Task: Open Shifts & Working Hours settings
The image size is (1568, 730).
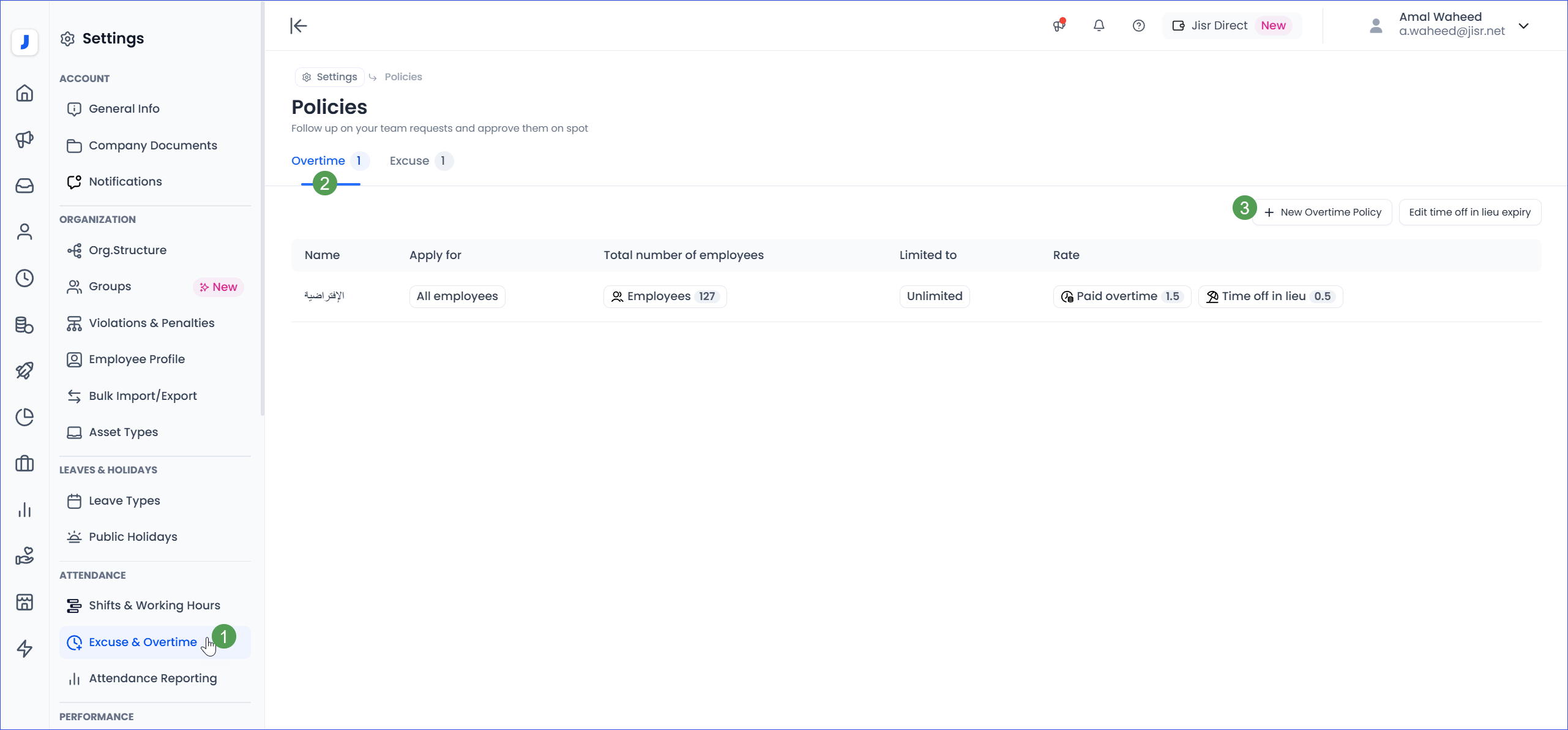Action: 154,606
